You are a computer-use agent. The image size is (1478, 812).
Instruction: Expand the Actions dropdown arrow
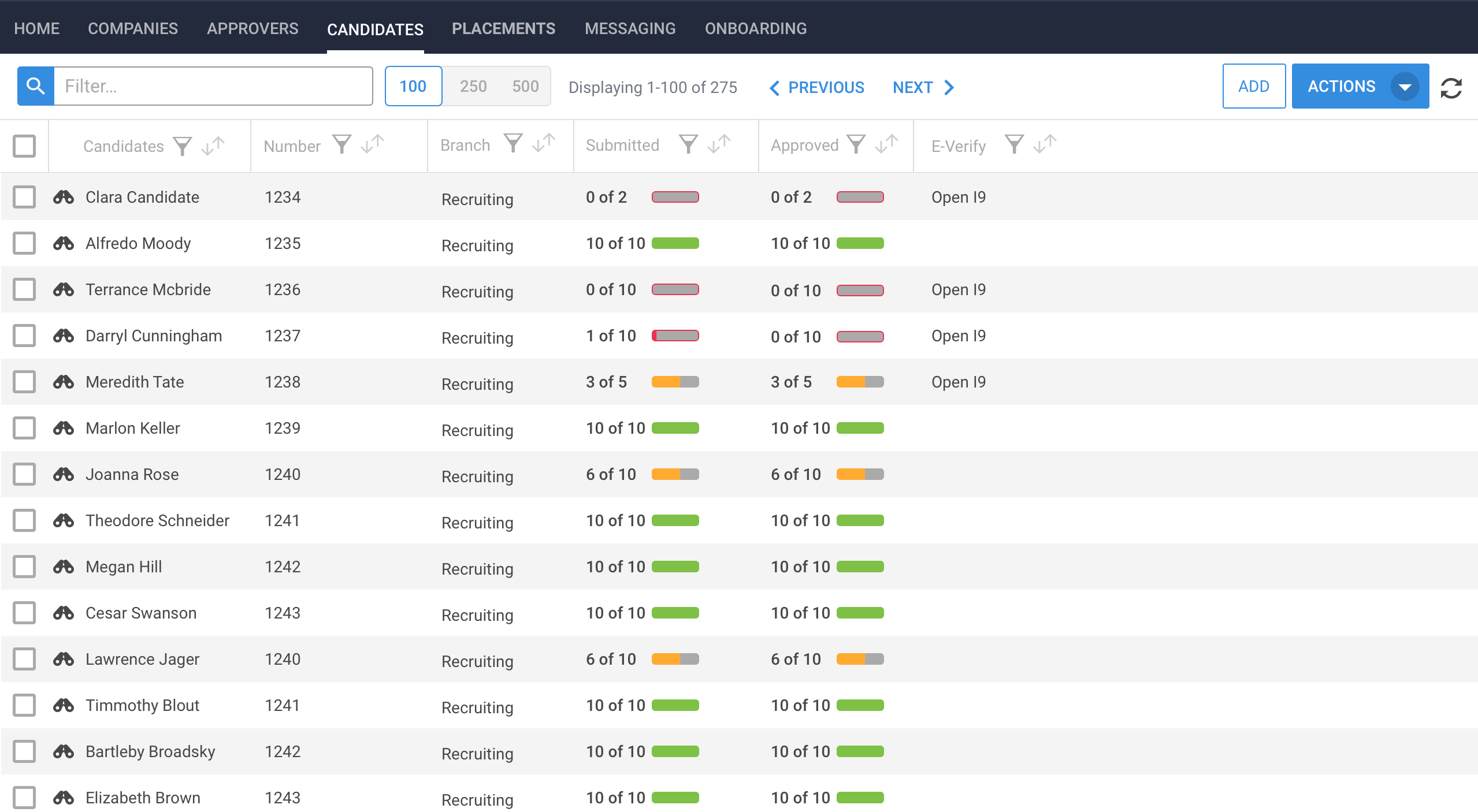tap(1405, 87)
